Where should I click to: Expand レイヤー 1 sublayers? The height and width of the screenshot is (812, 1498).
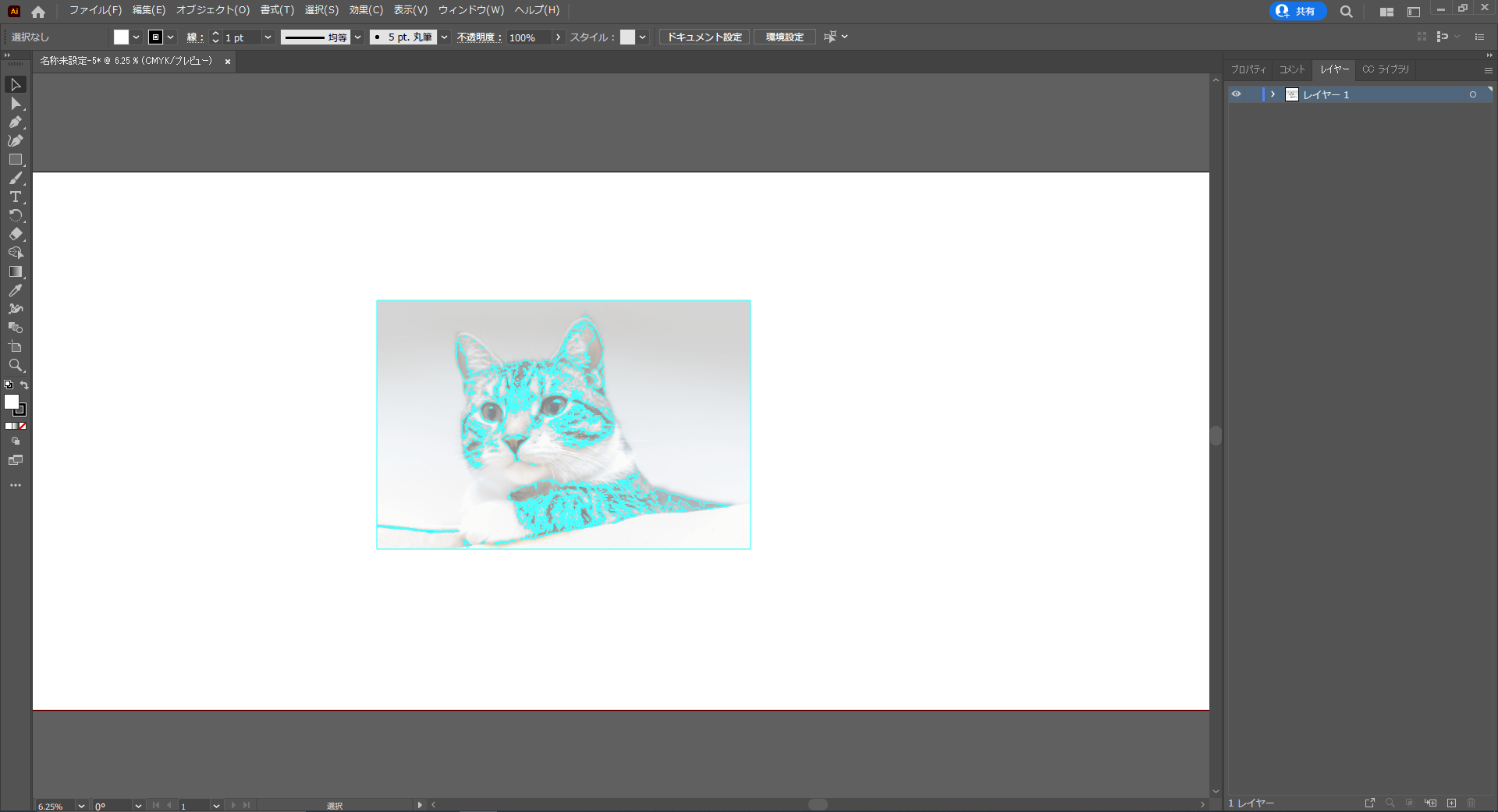coord(1273,94)
